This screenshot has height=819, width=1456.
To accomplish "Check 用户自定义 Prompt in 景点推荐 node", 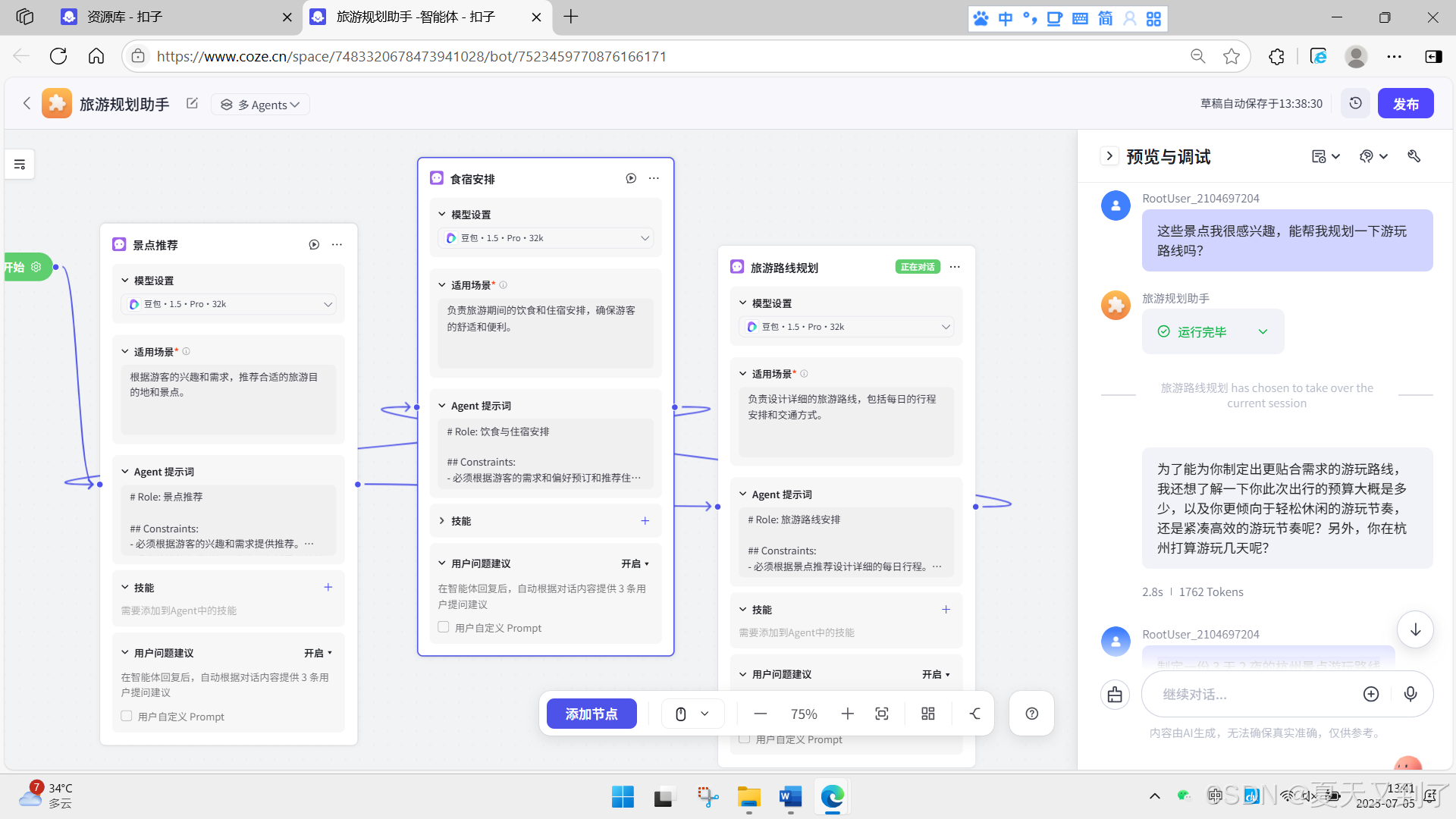I will tap(127, 716).
